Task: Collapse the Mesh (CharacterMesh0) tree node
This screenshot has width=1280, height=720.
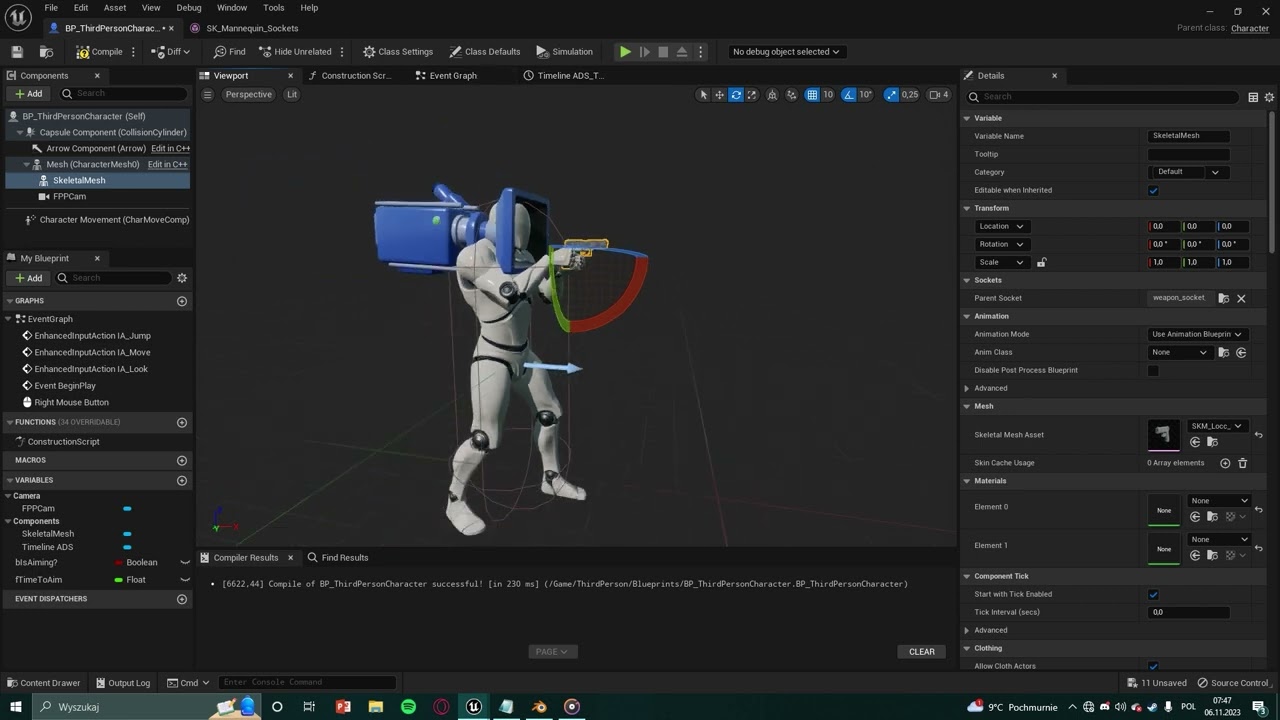Action: point(26,164)
